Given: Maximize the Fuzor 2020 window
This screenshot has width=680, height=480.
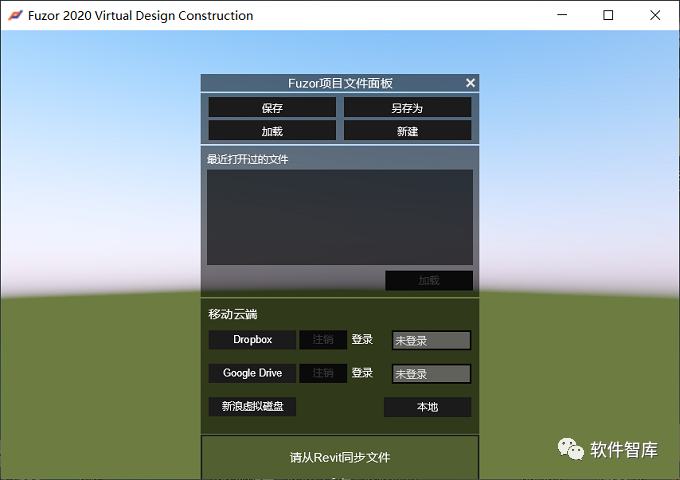Looking at the screenshot, I should tap(608, 15).
